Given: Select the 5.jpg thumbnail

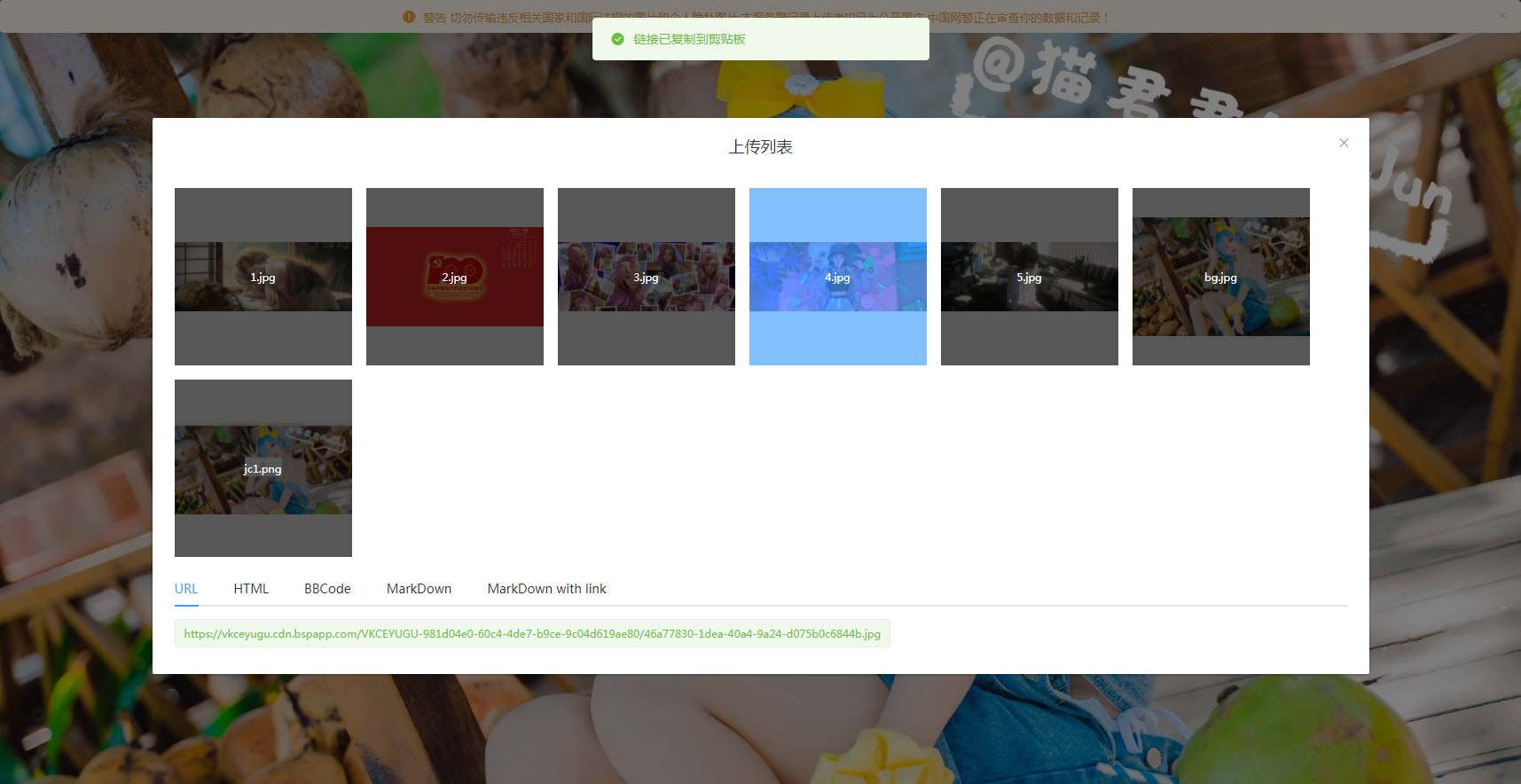Looking at the screenshot, I should (1030, 277).
